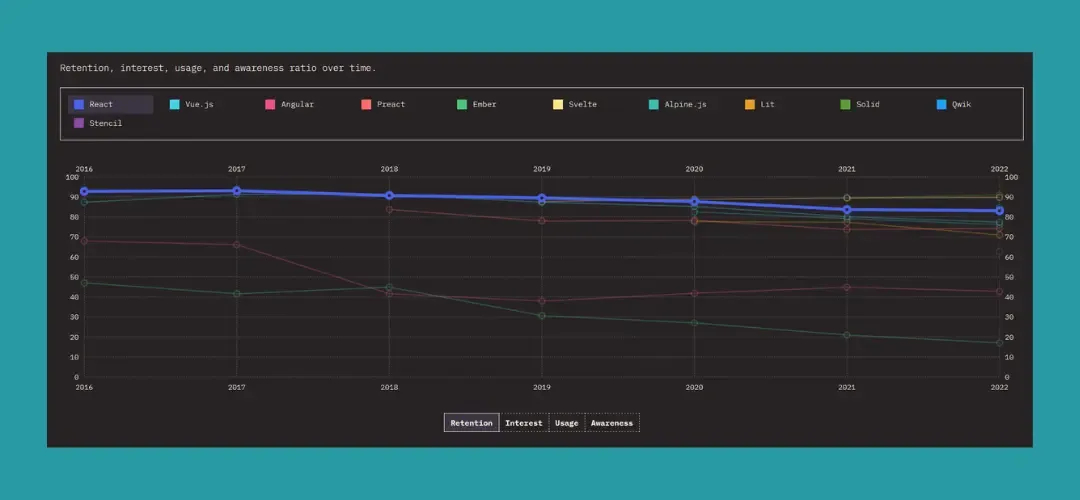This screenshot has height=500, width=1080.
Task: Highlight Svelte in the legend
Action: click(575, 104)
